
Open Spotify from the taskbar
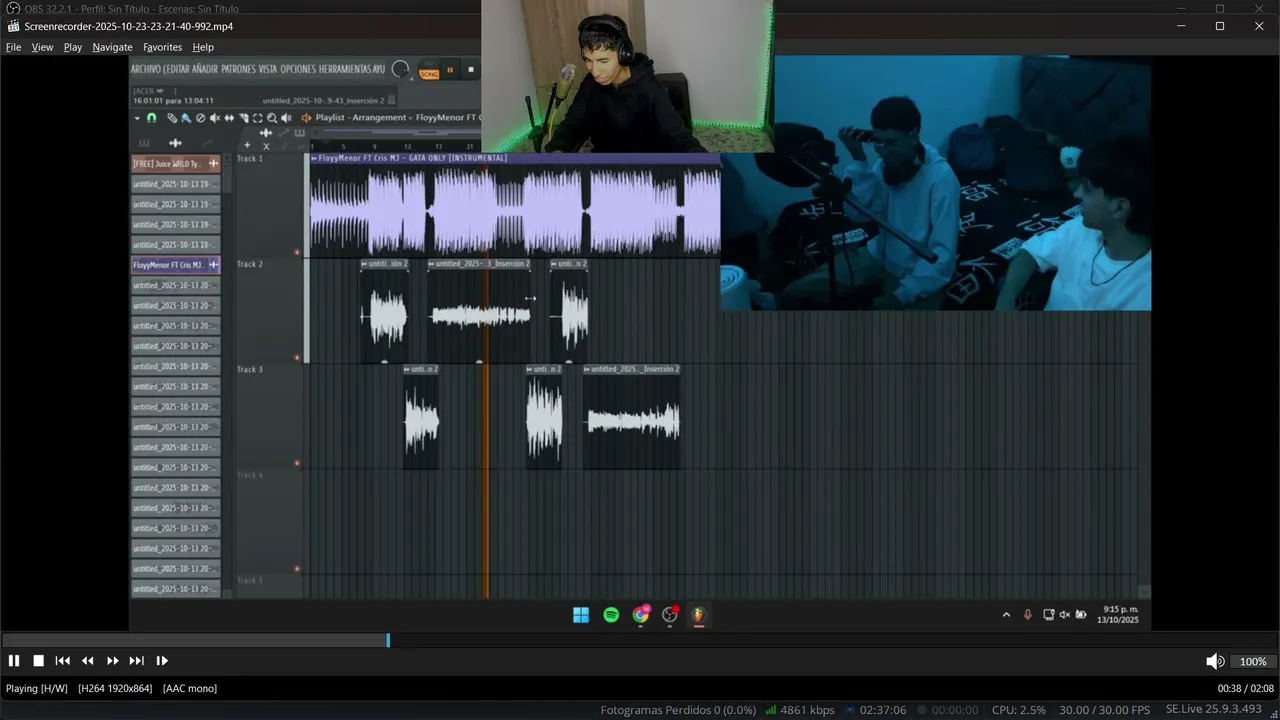[x=611, y=615]
